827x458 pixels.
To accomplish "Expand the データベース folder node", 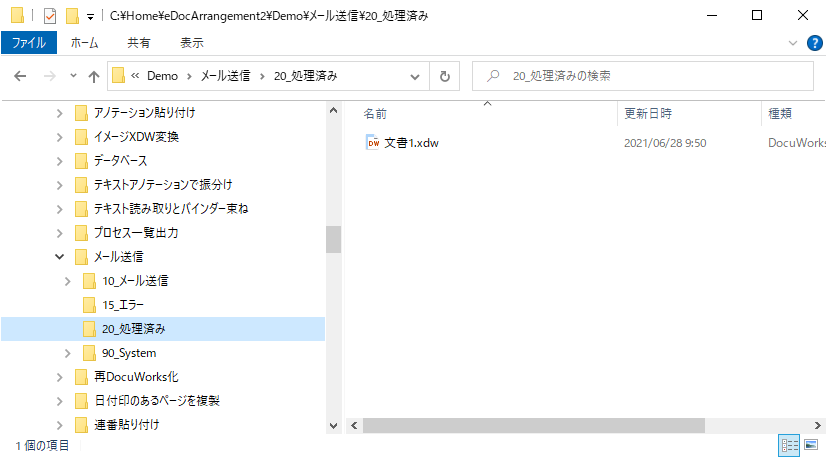I will (60, 161).
